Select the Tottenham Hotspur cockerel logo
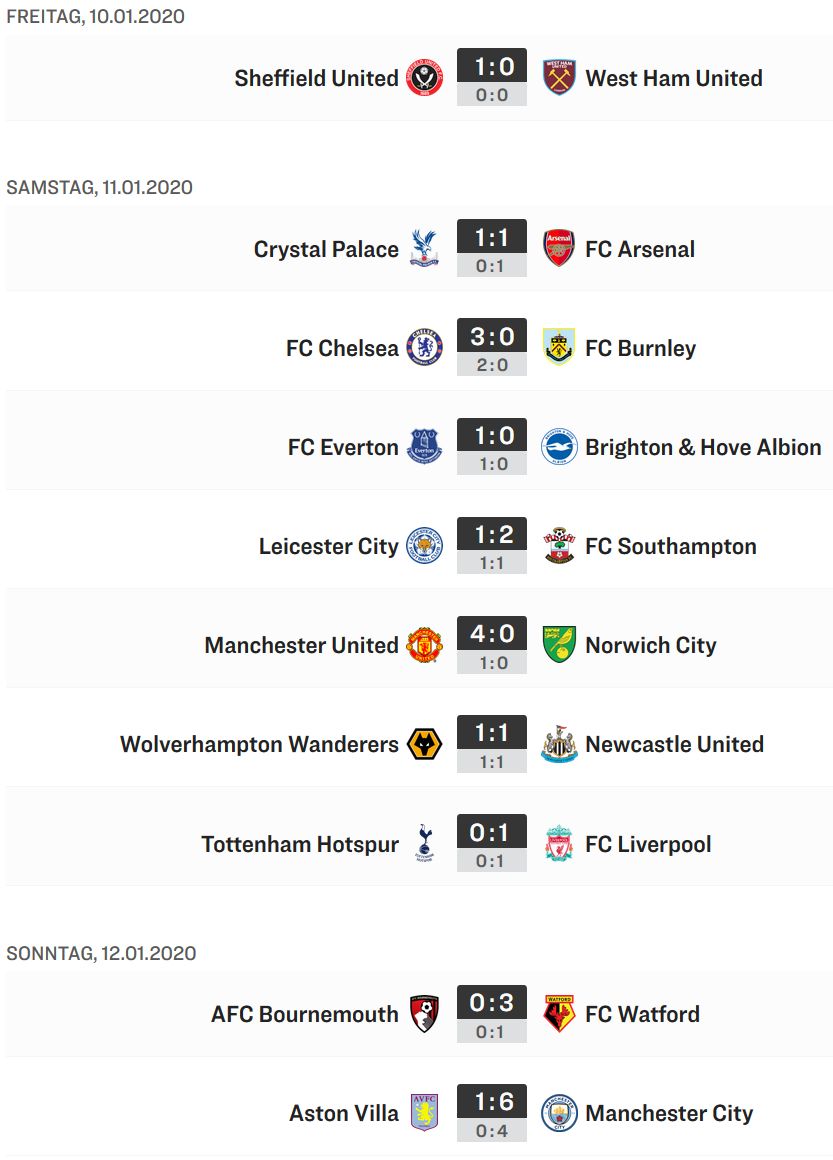 (425, 843)
